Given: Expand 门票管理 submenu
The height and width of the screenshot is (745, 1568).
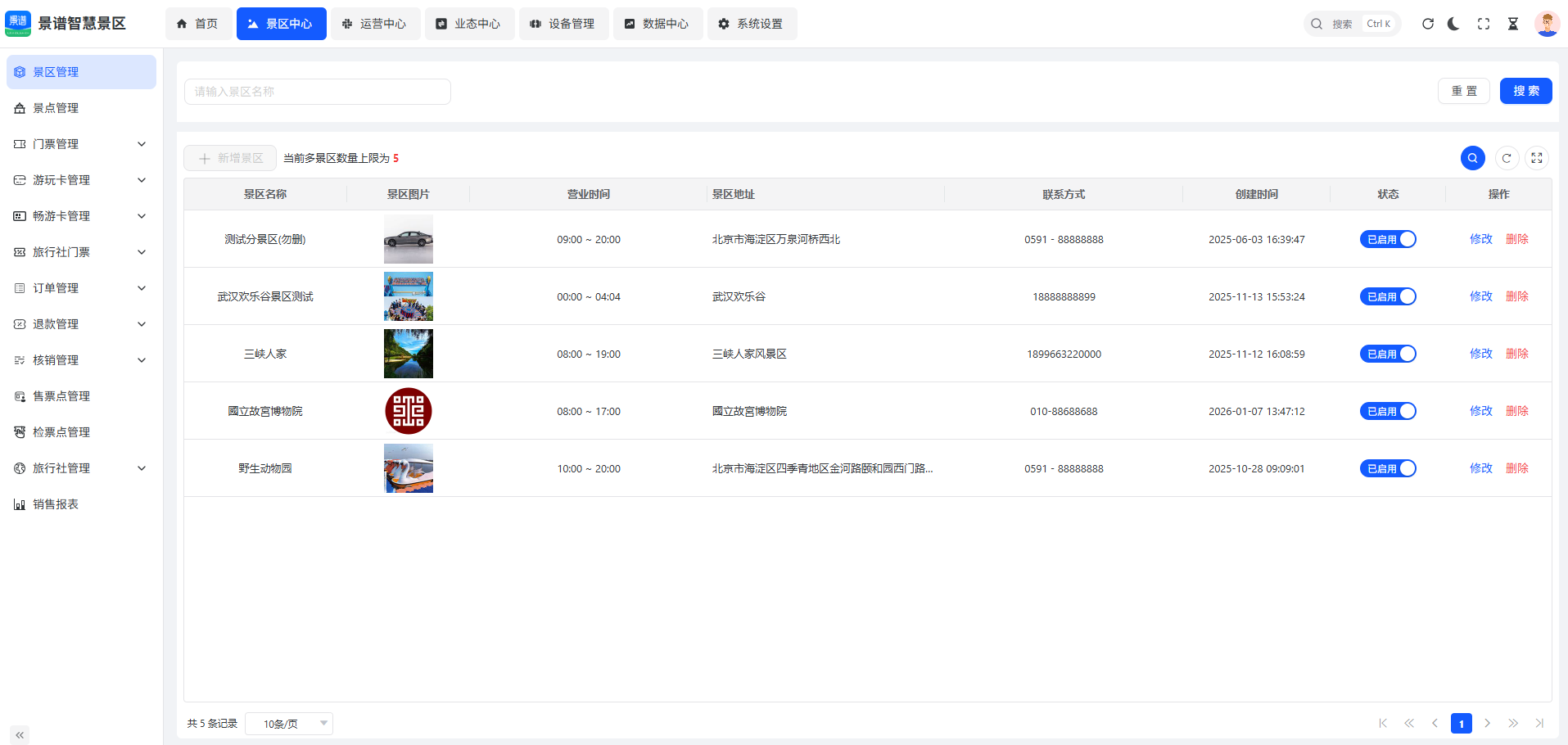Looking at the screenshot, I should [81, 144].
